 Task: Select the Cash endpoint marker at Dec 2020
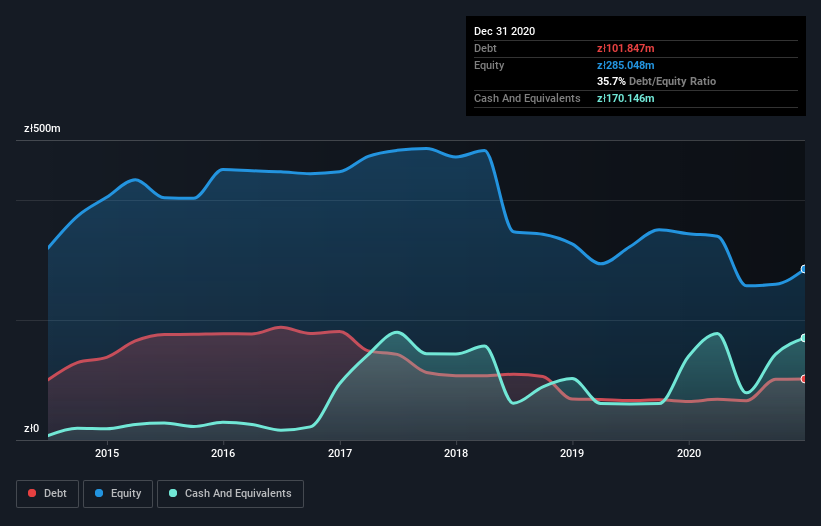804,338
